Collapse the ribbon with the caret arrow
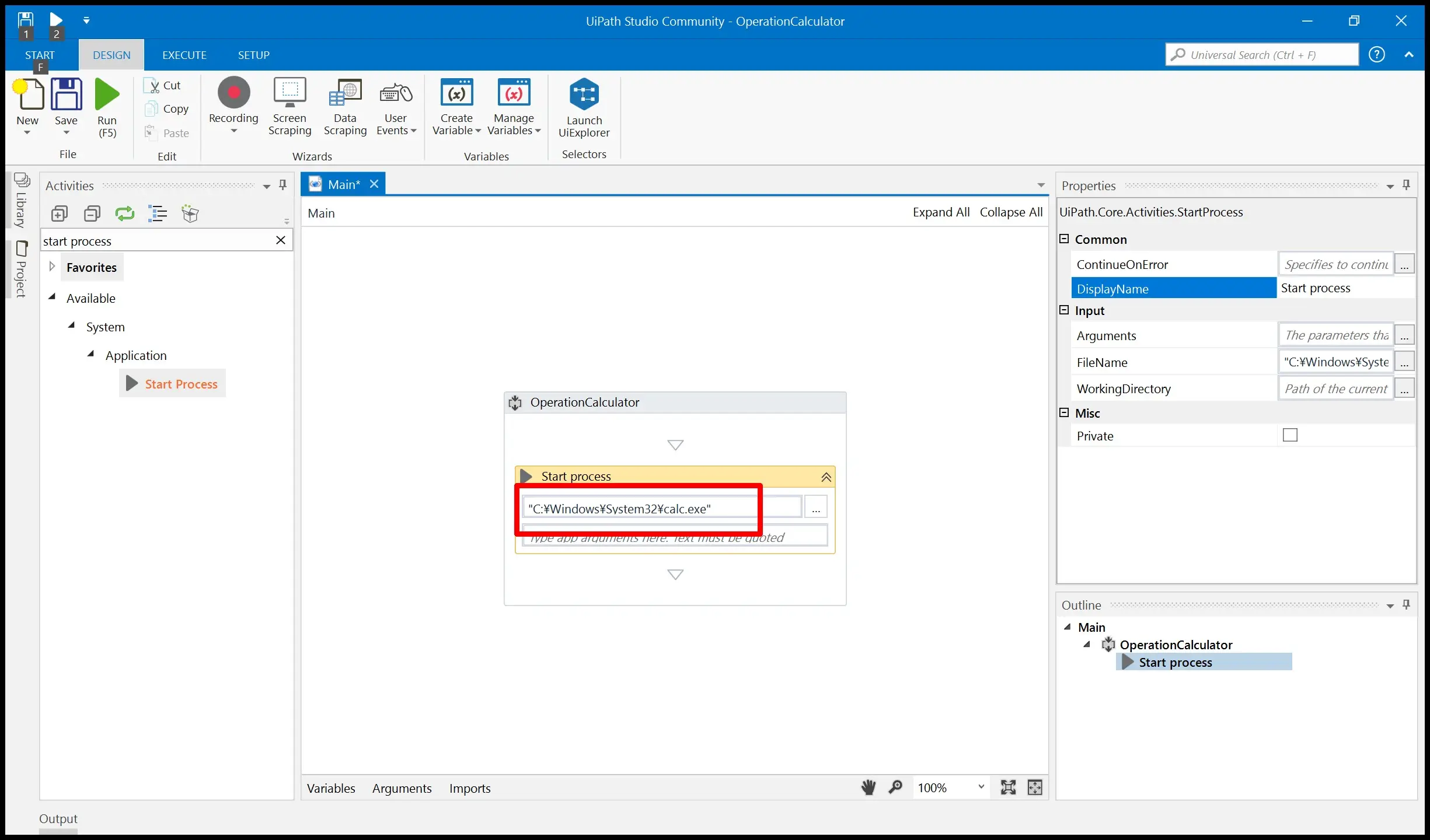The image size is (1430, 840). point(1409,54)
